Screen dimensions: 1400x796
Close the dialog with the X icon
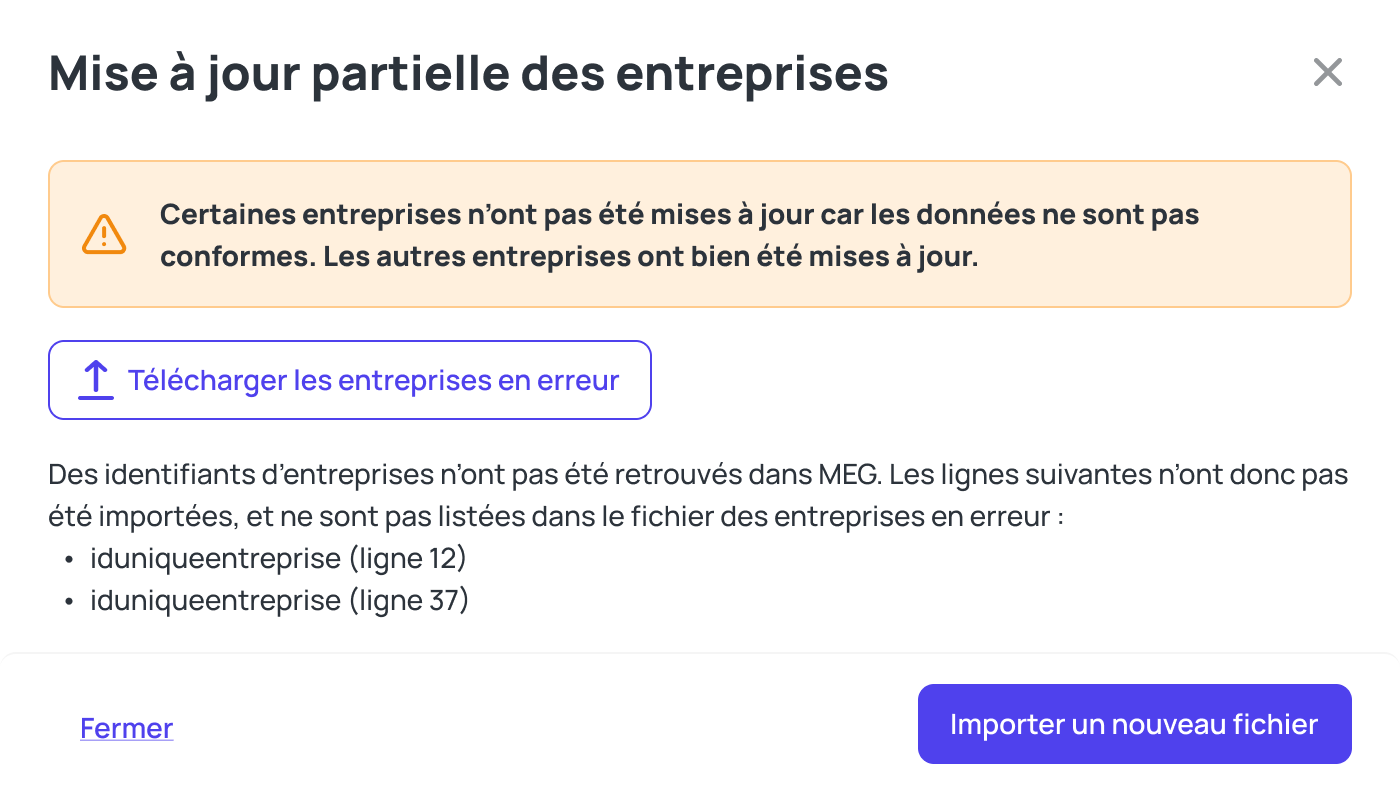click(x=1327, y=72)
